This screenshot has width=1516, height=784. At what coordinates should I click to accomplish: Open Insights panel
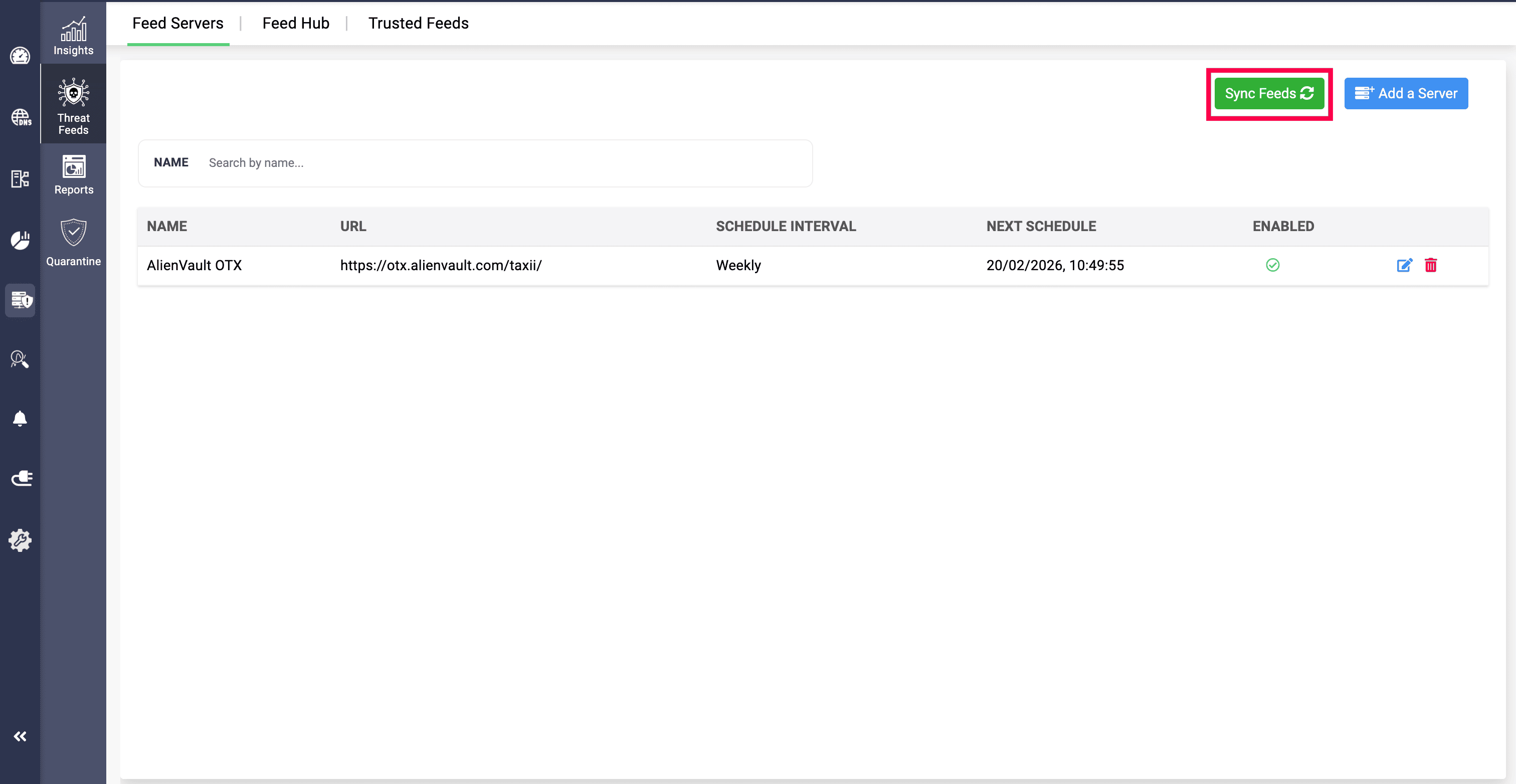74,36
